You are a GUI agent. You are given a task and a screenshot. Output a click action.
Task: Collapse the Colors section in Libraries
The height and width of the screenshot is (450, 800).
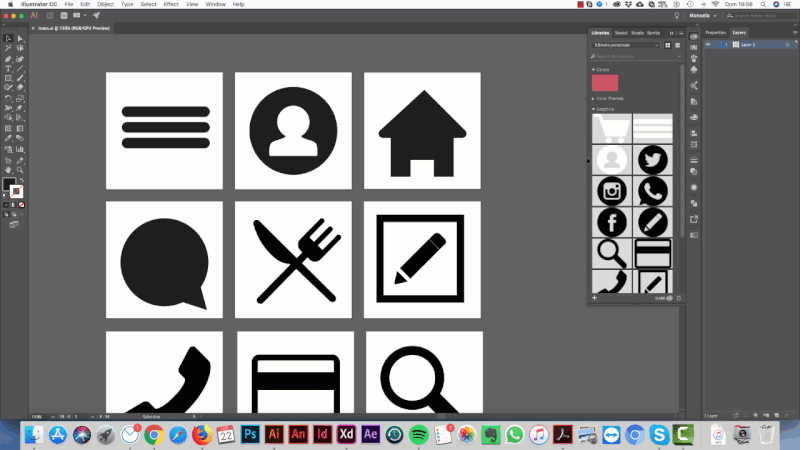point(593,69)
